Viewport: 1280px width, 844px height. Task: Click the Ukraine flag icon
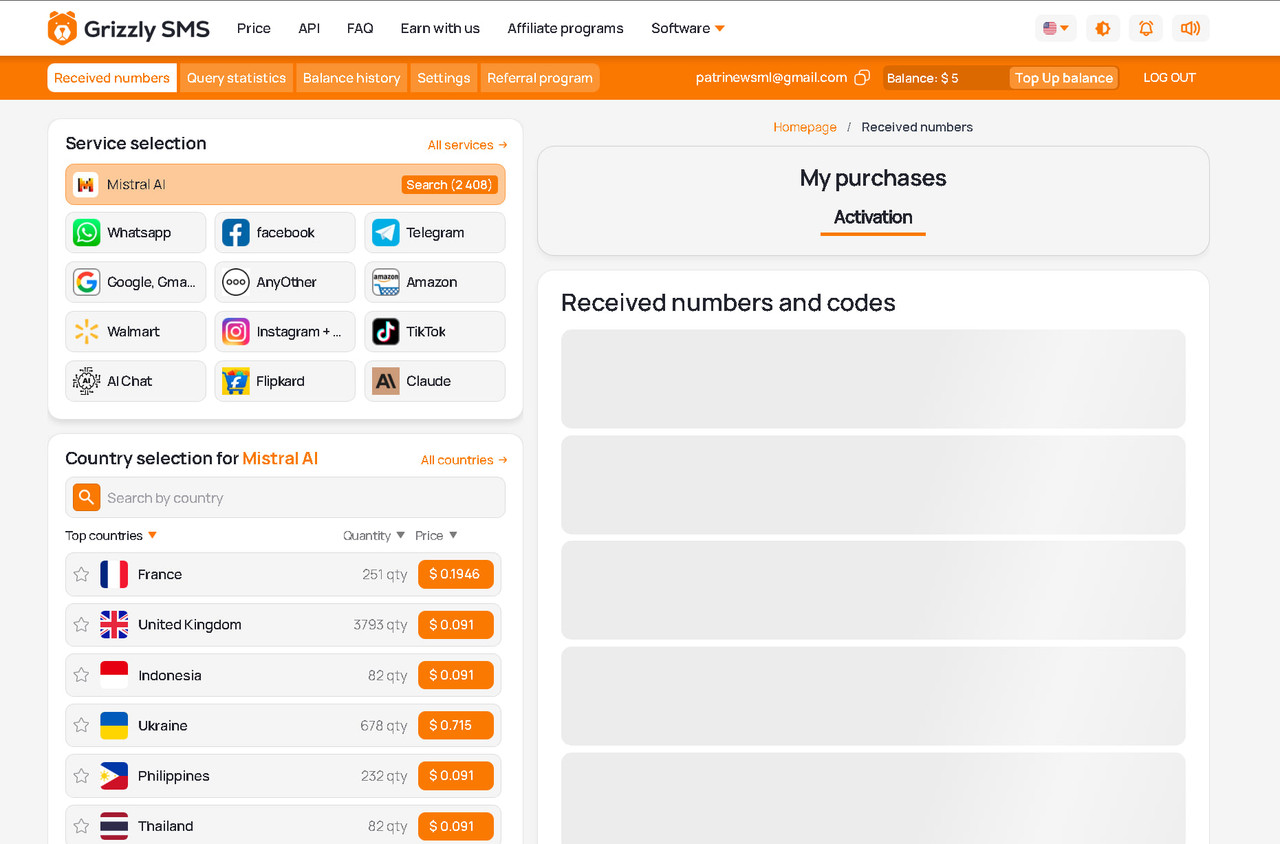click(x=114, y=725)
